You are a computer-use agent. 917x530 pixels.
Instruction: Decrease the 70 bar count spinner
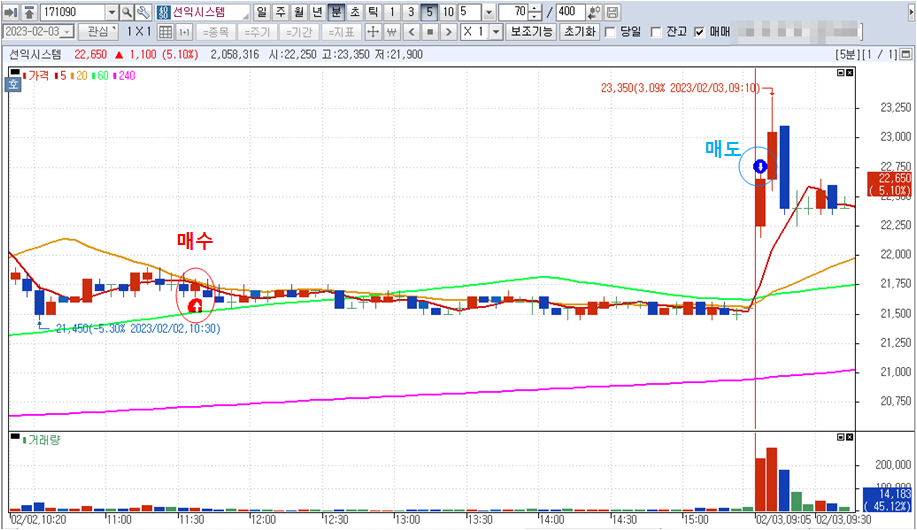pyautogui.click(x=535, y=16)
